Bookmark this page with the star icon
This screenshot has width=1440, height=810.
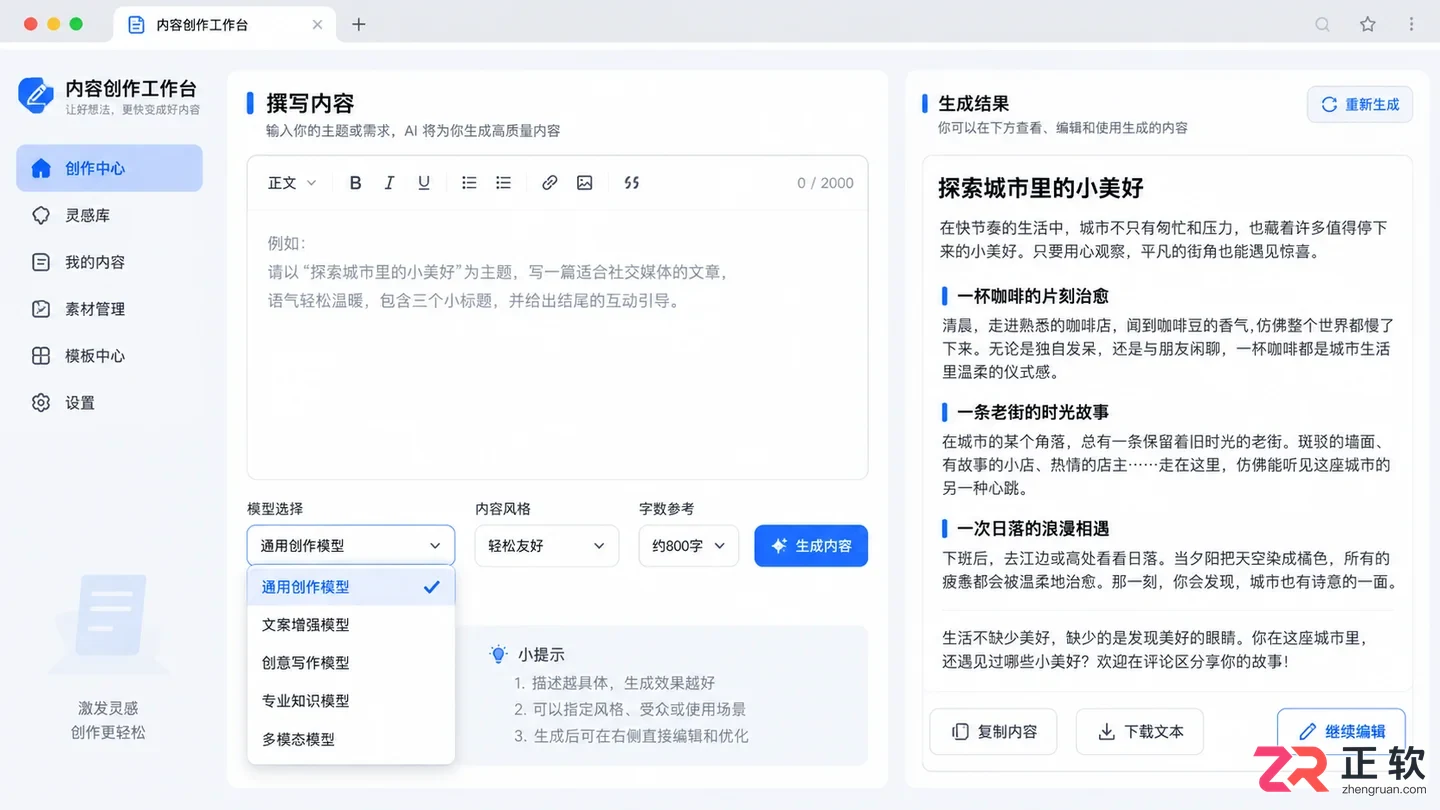[x=1368, y=25]
